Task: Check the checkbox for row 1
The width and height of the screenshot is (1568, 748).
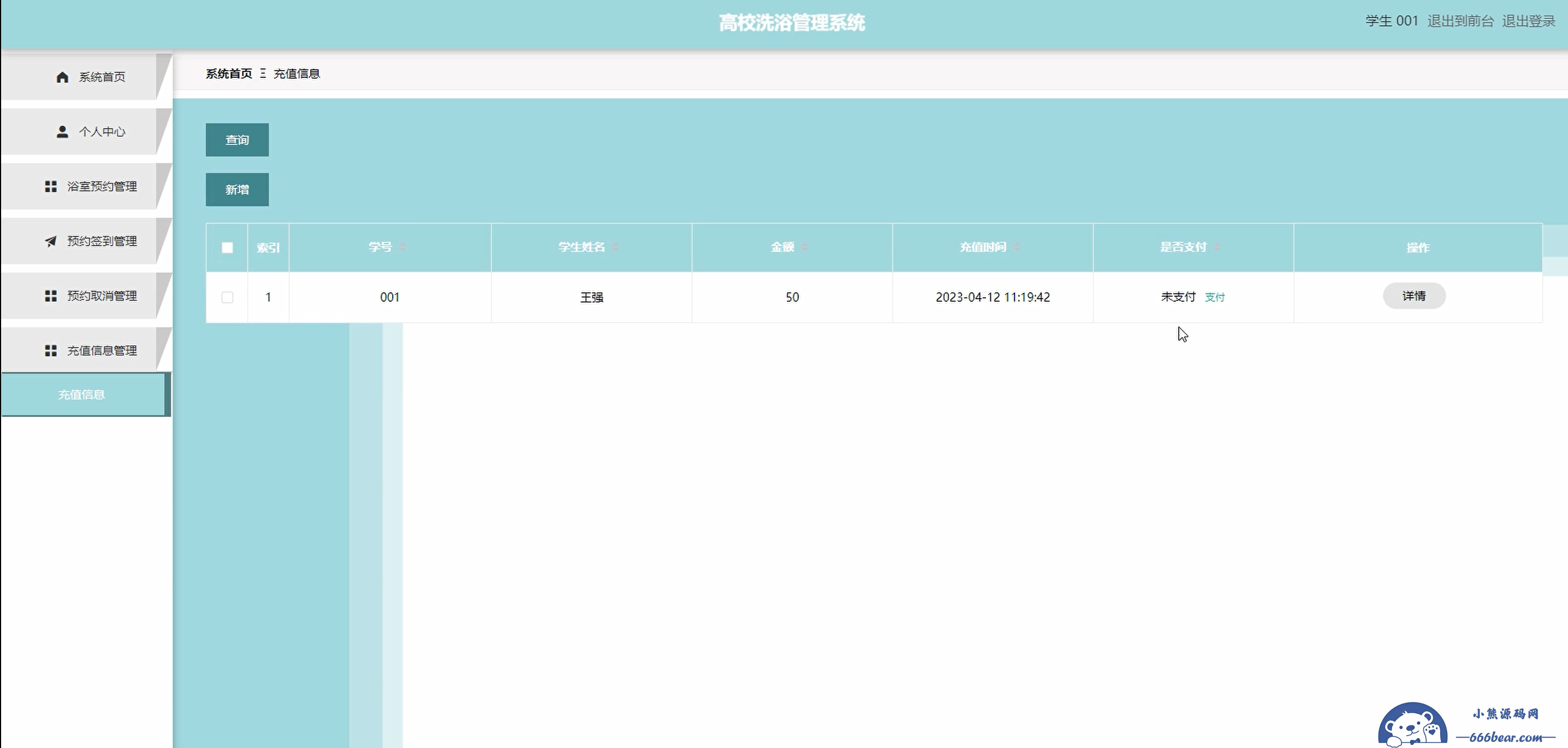Action: click(x=227, y=297)
